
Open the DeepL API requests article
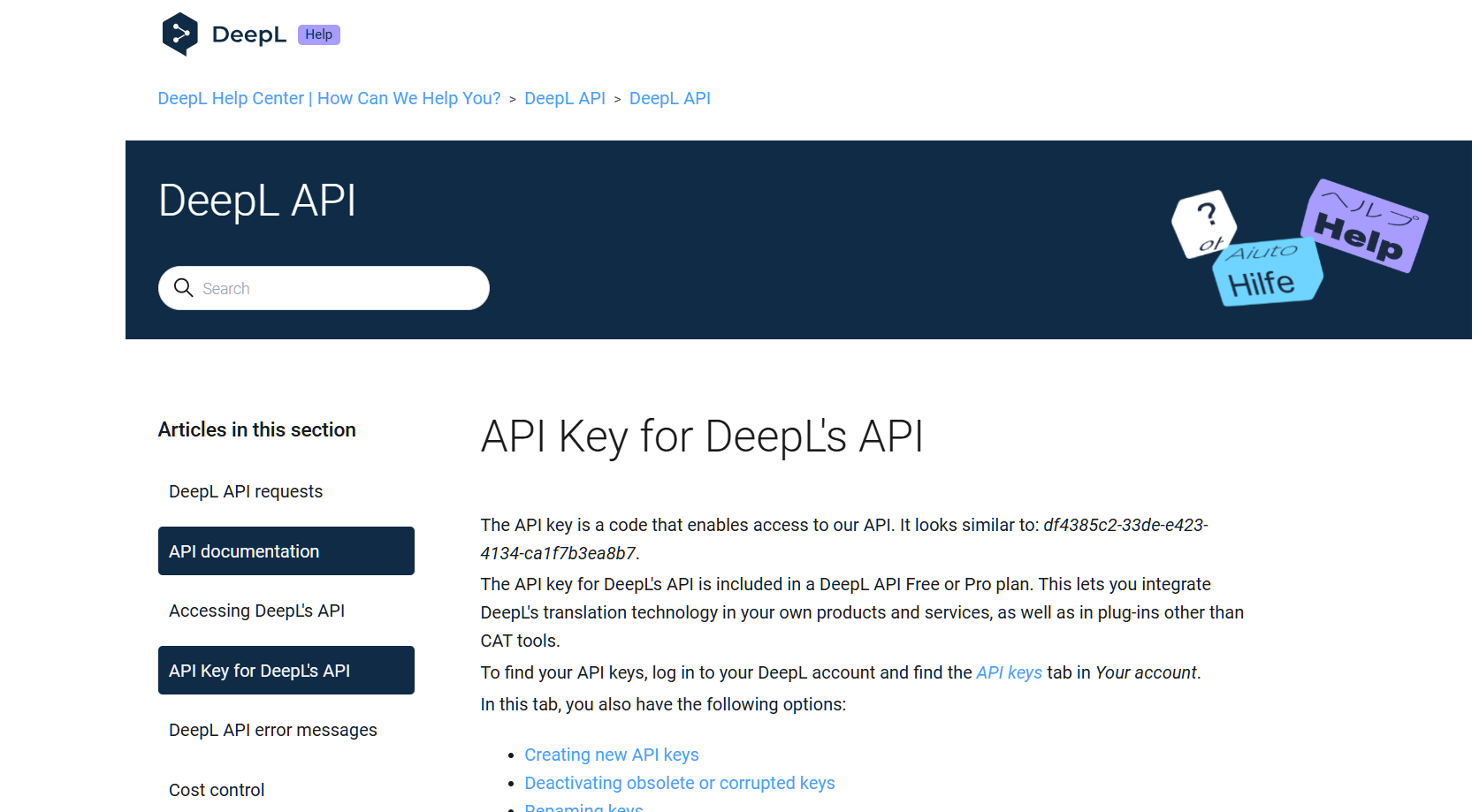246,491
